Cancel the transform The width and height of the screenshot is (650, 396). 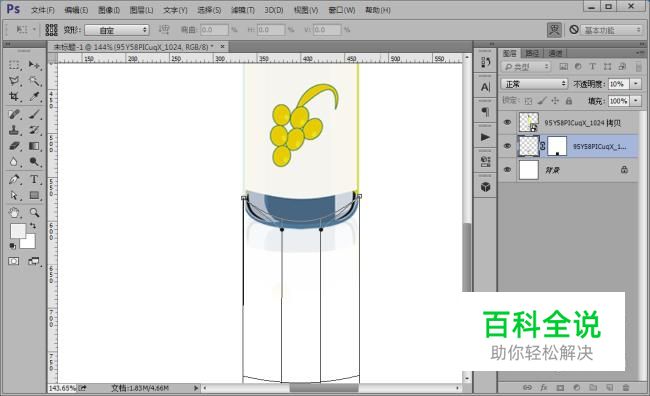click(x=574, y=29)
